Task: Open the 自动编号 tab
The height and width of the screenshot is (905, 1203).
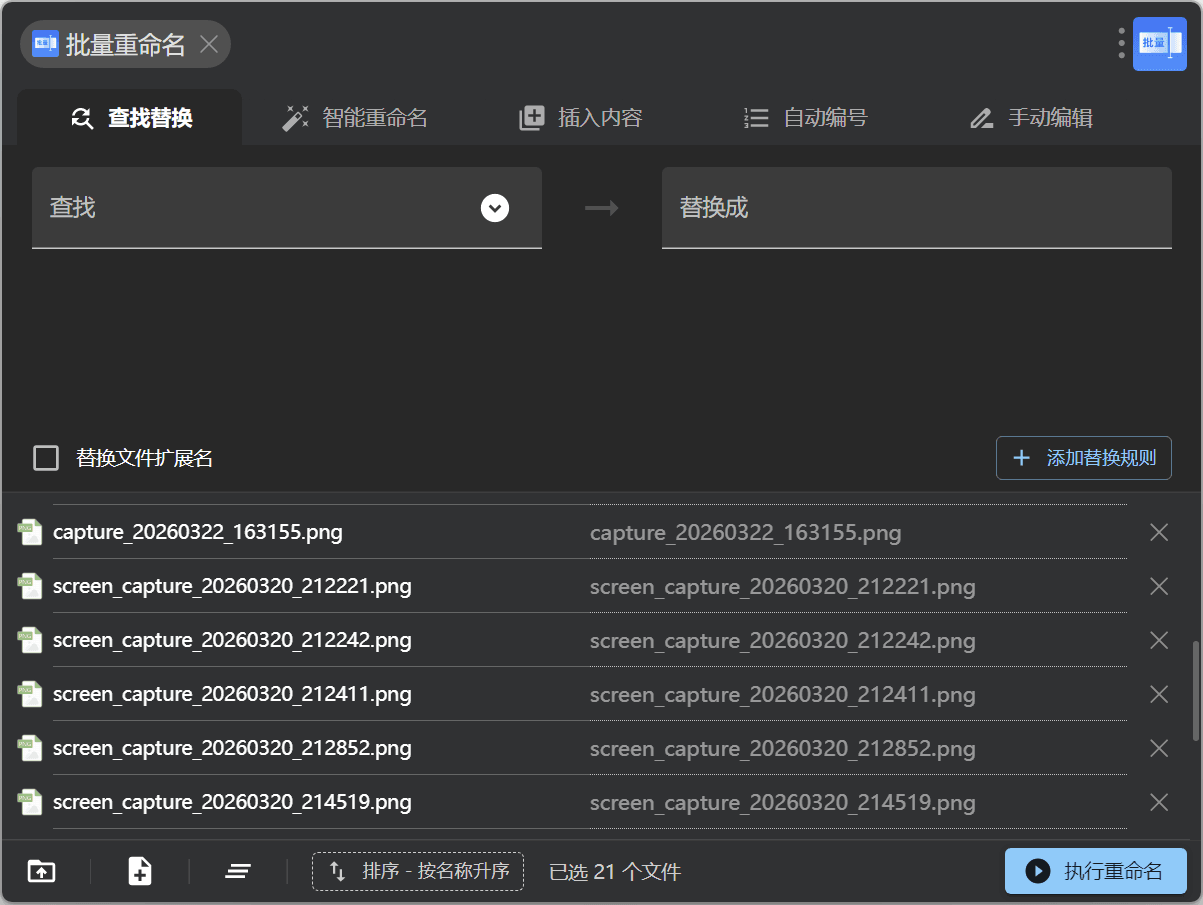Action: tap(806, 118)
